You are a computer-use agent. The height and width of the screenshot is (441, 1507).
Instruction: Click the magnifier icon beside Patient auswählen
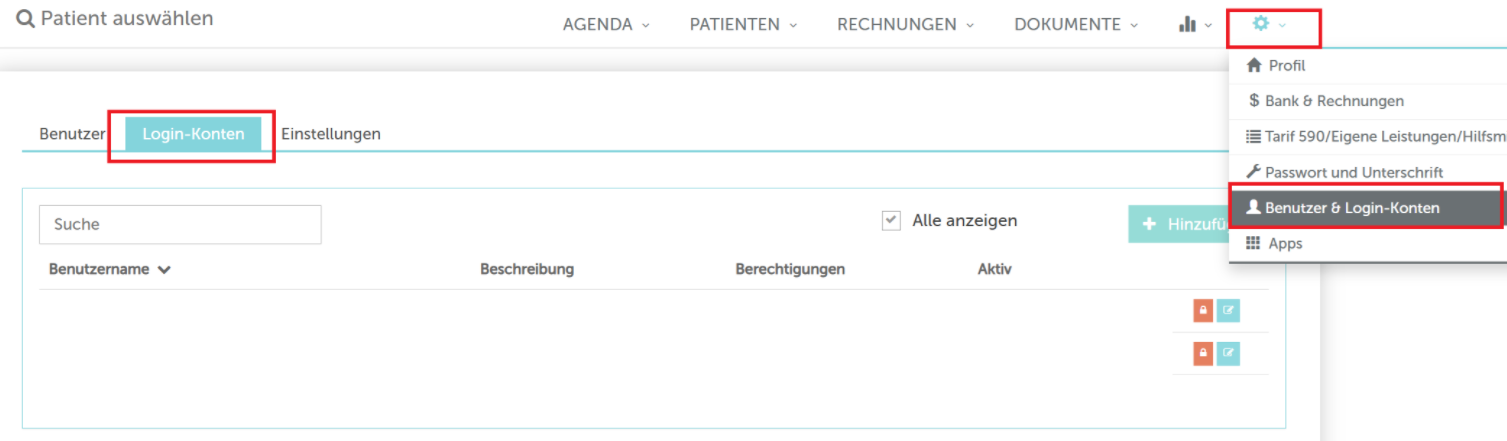pyautogui.click(x=25, y=20)
